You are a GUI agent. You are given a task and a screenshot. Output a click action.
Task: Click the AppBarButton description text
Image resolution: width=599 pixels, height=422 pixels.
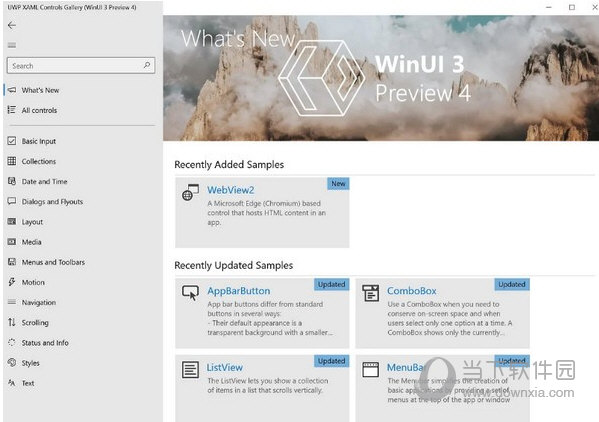click(270, 318)
